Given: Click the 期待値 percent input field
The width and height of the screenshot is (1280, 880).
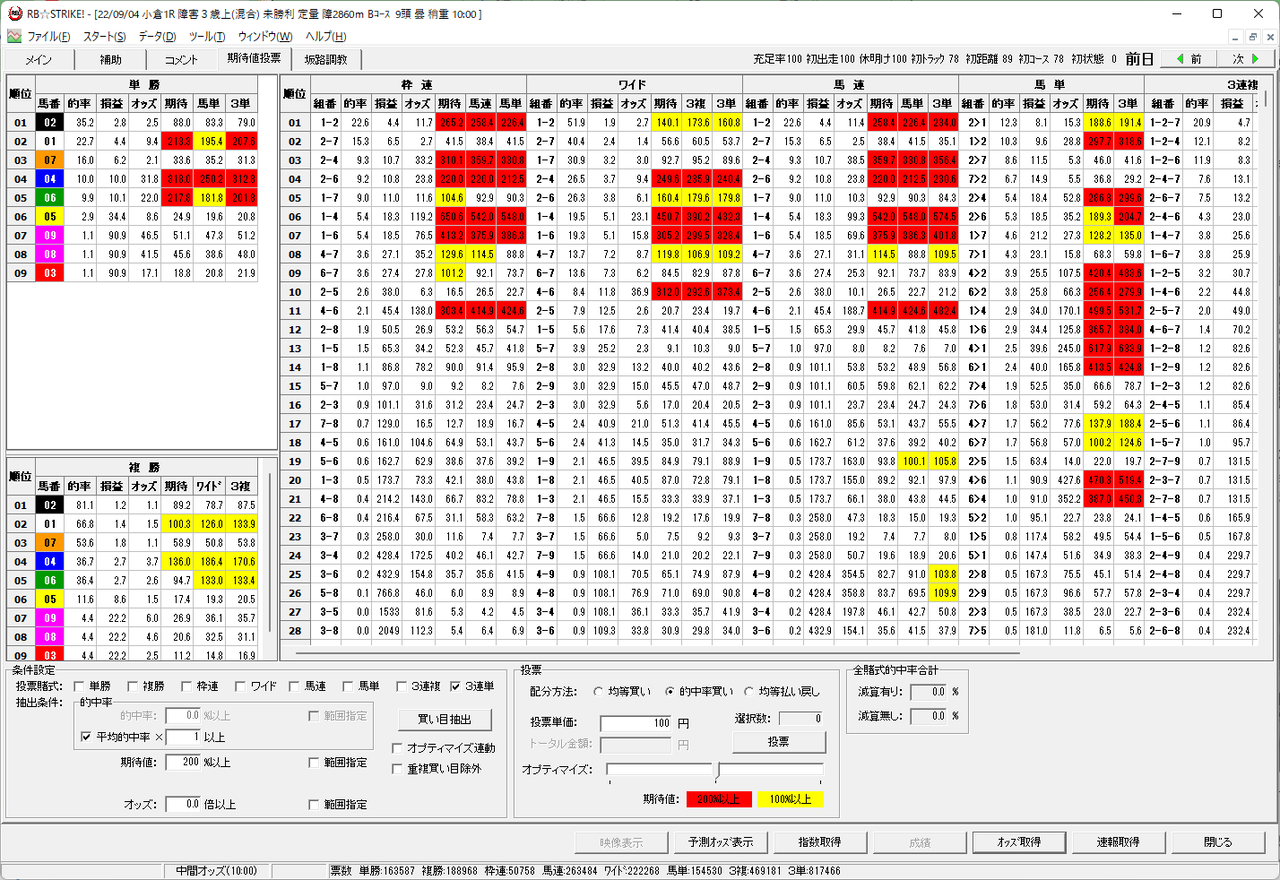Looking at the screenshot, I should pos(183,762).
